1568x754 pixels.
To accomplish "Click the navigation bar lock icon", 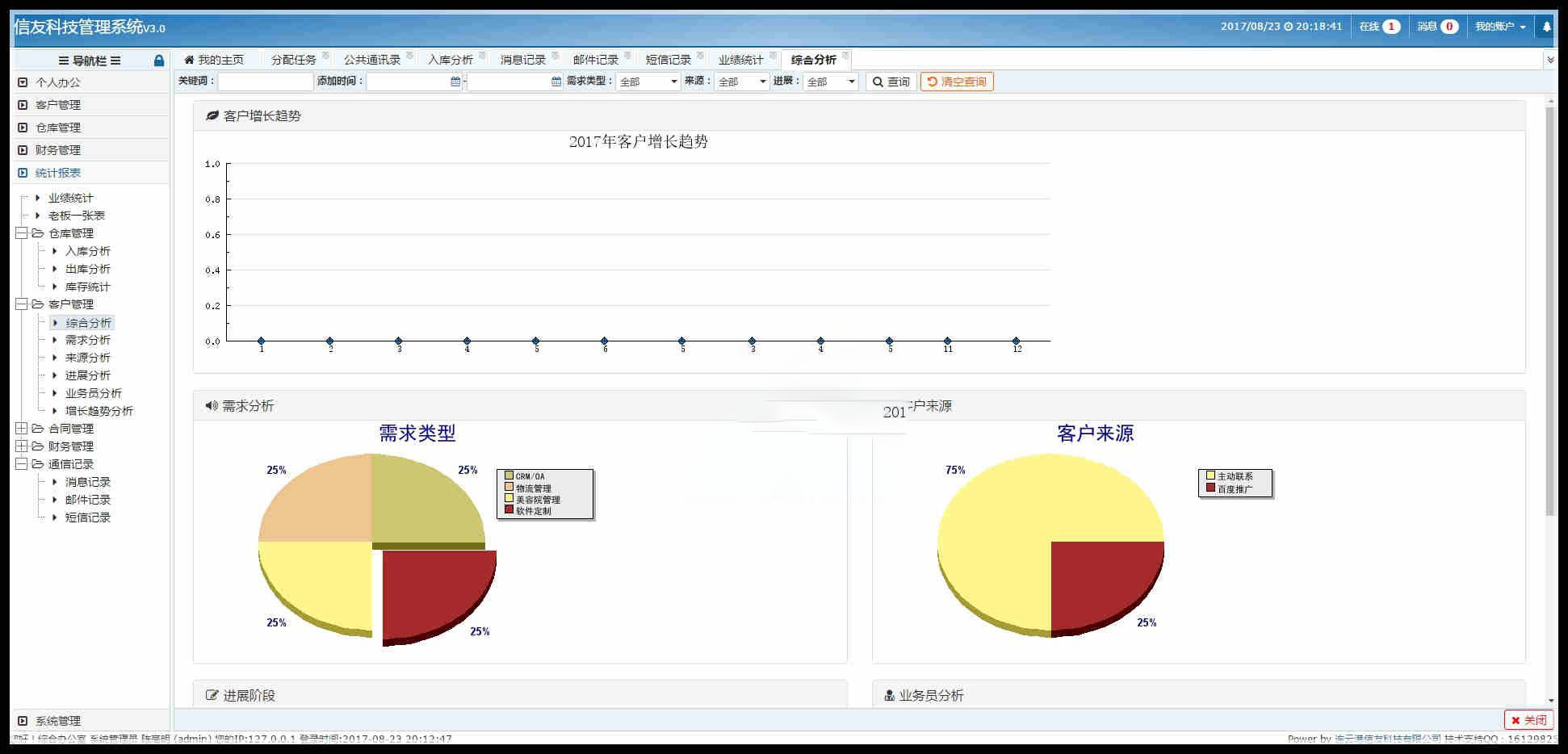I will pos(159,61).
